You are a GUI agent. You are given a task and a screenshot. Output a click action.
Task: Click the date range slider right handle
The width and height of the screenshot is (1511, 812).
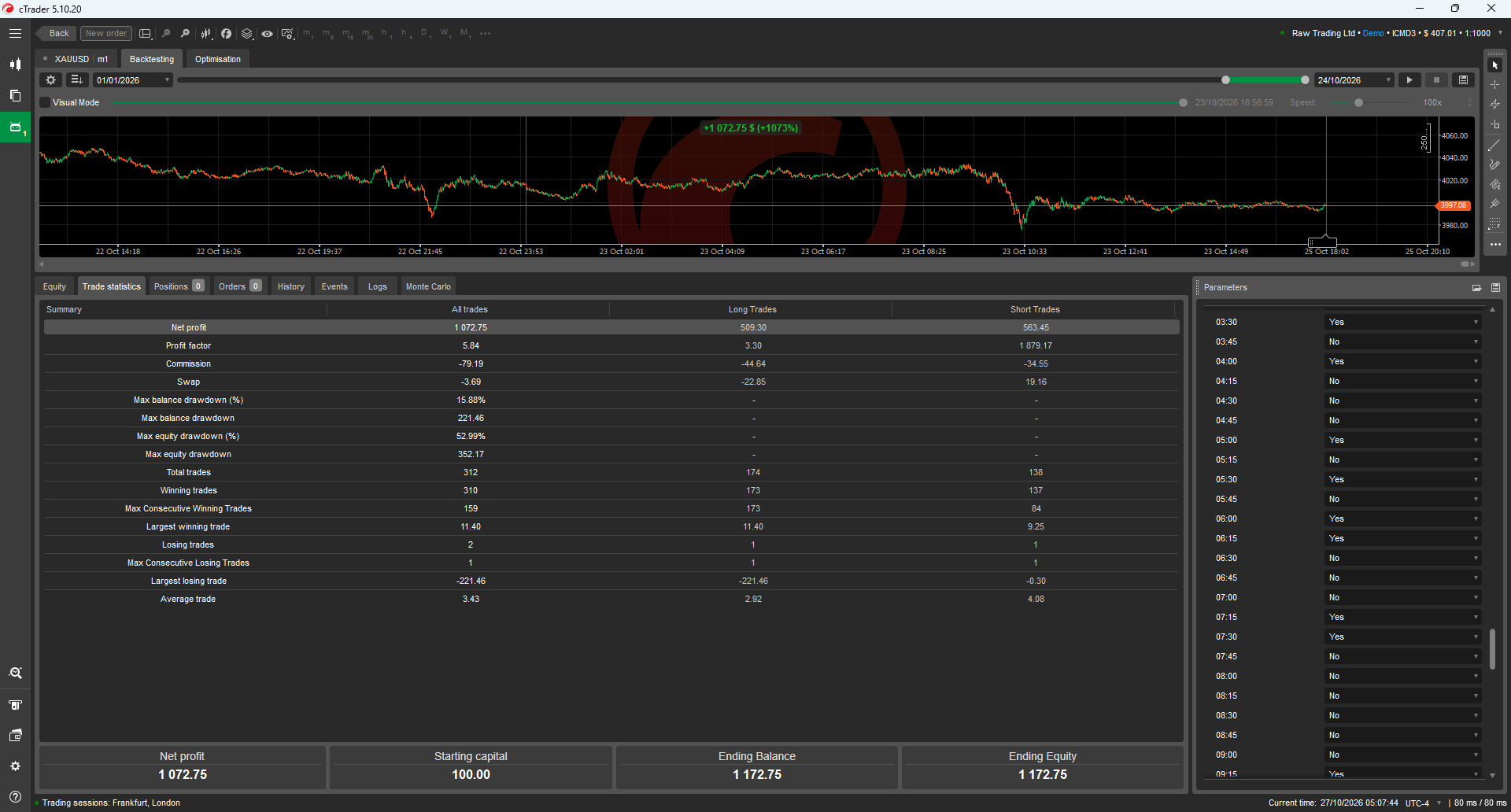pos(1305,80)
